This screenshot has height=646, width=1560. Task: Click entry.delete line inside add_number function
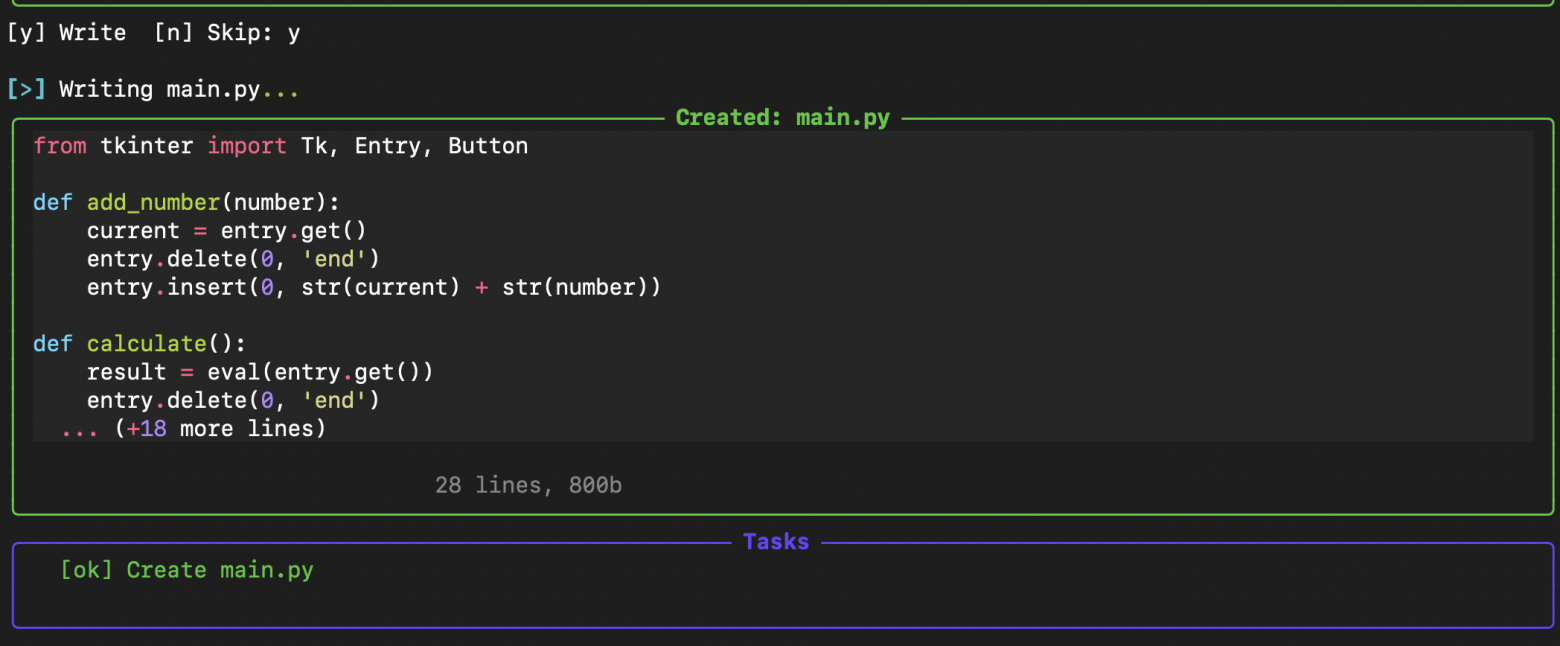click(233, 259)
